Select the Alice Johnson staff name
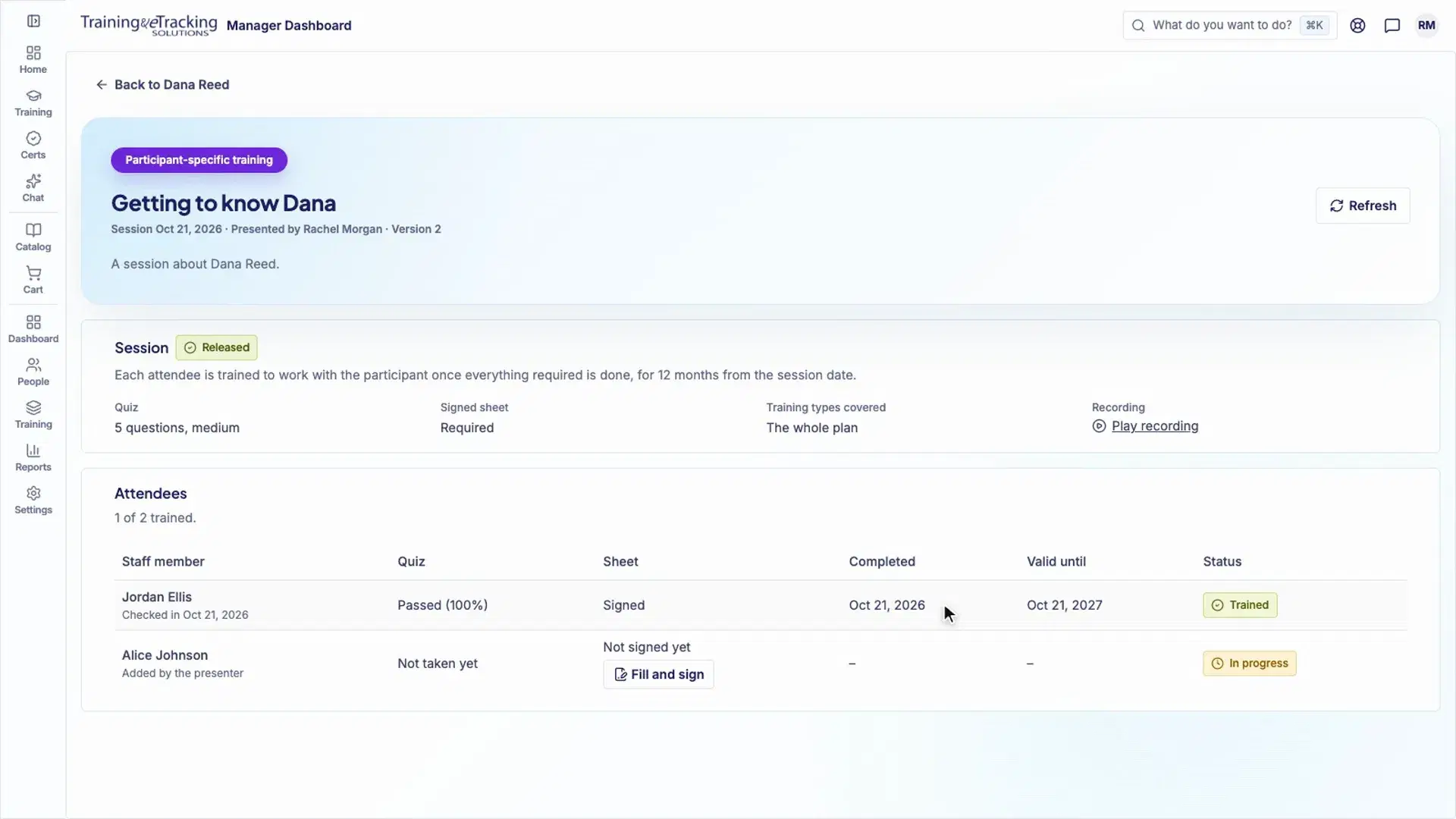 (x=165, y=655)
